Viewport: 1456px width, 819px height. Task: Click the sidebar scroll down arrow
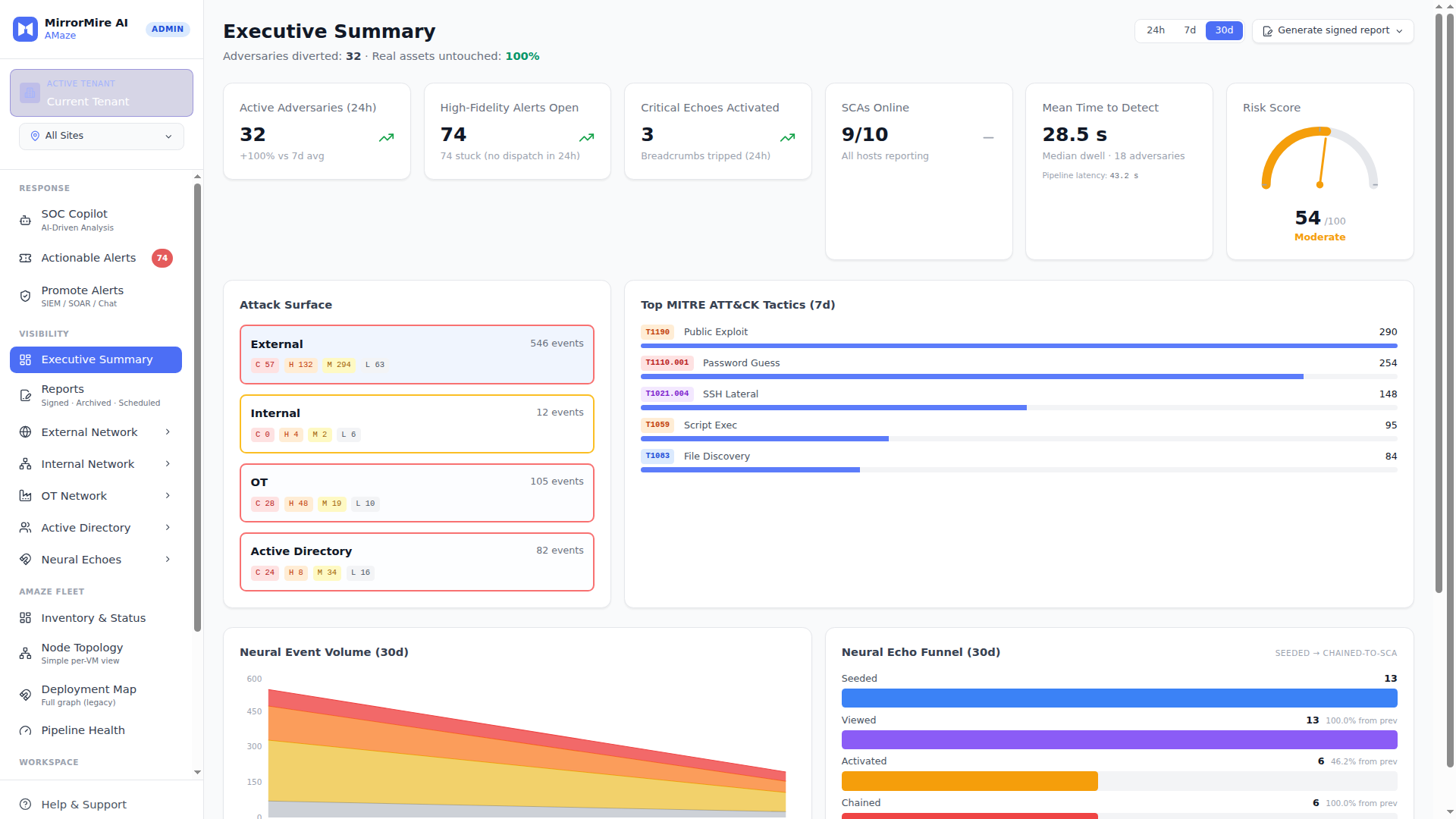coord(198,773)
